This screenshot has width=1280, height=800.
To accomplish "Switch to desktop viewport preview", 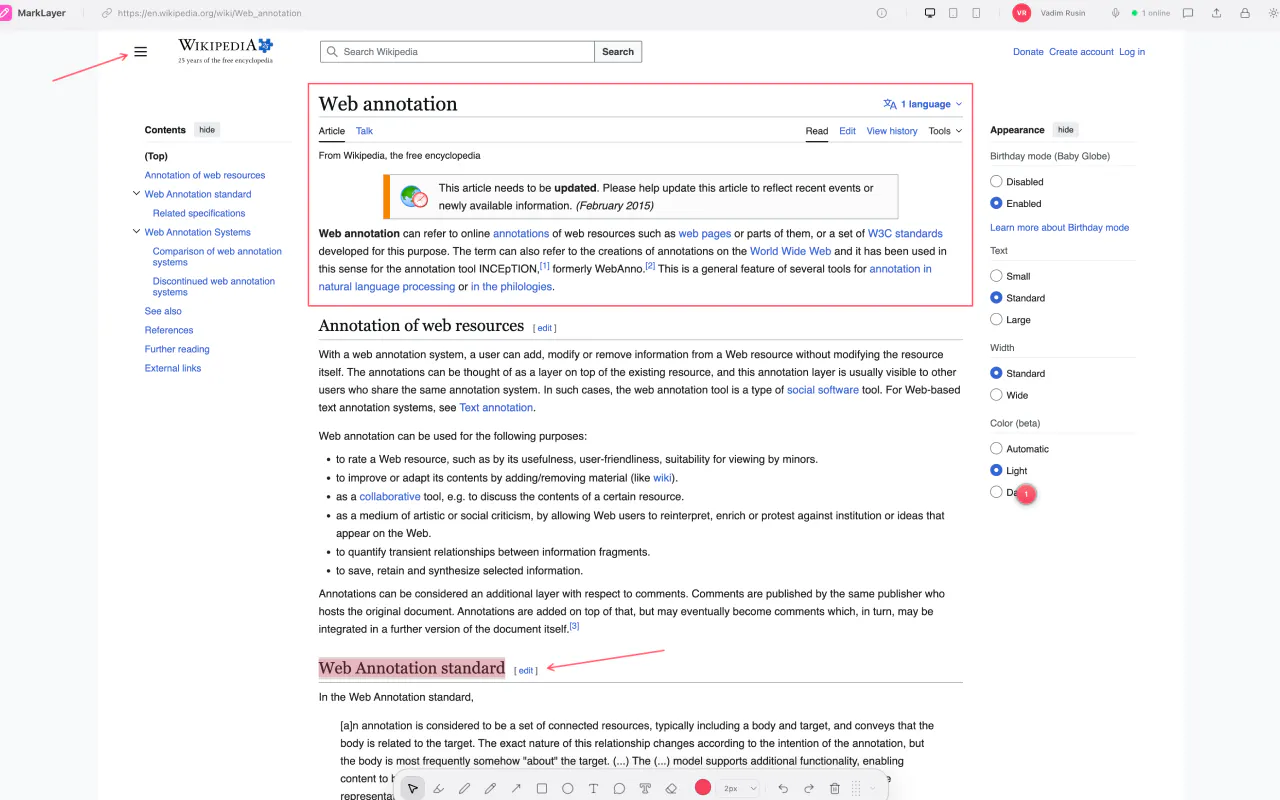I will click(x=930, y=13).
